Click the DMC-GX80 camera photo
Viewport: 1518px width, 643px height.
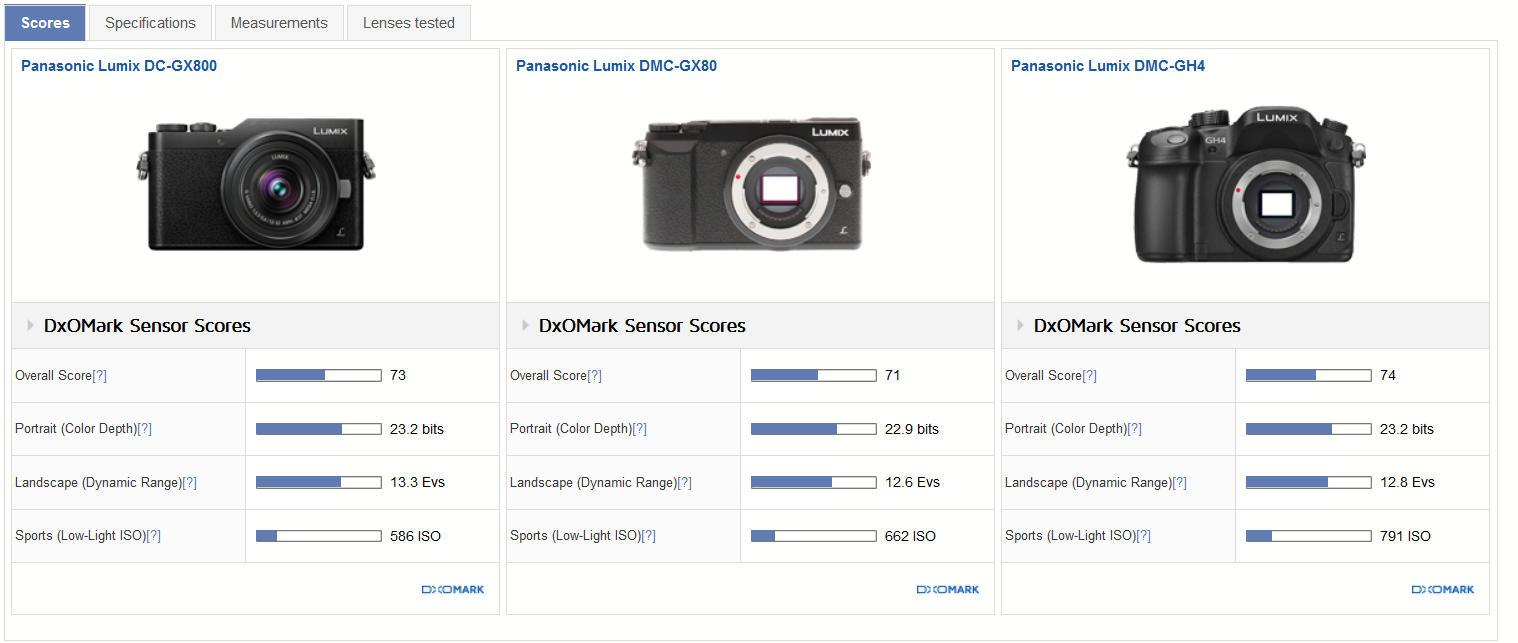[x=750, y=183]
